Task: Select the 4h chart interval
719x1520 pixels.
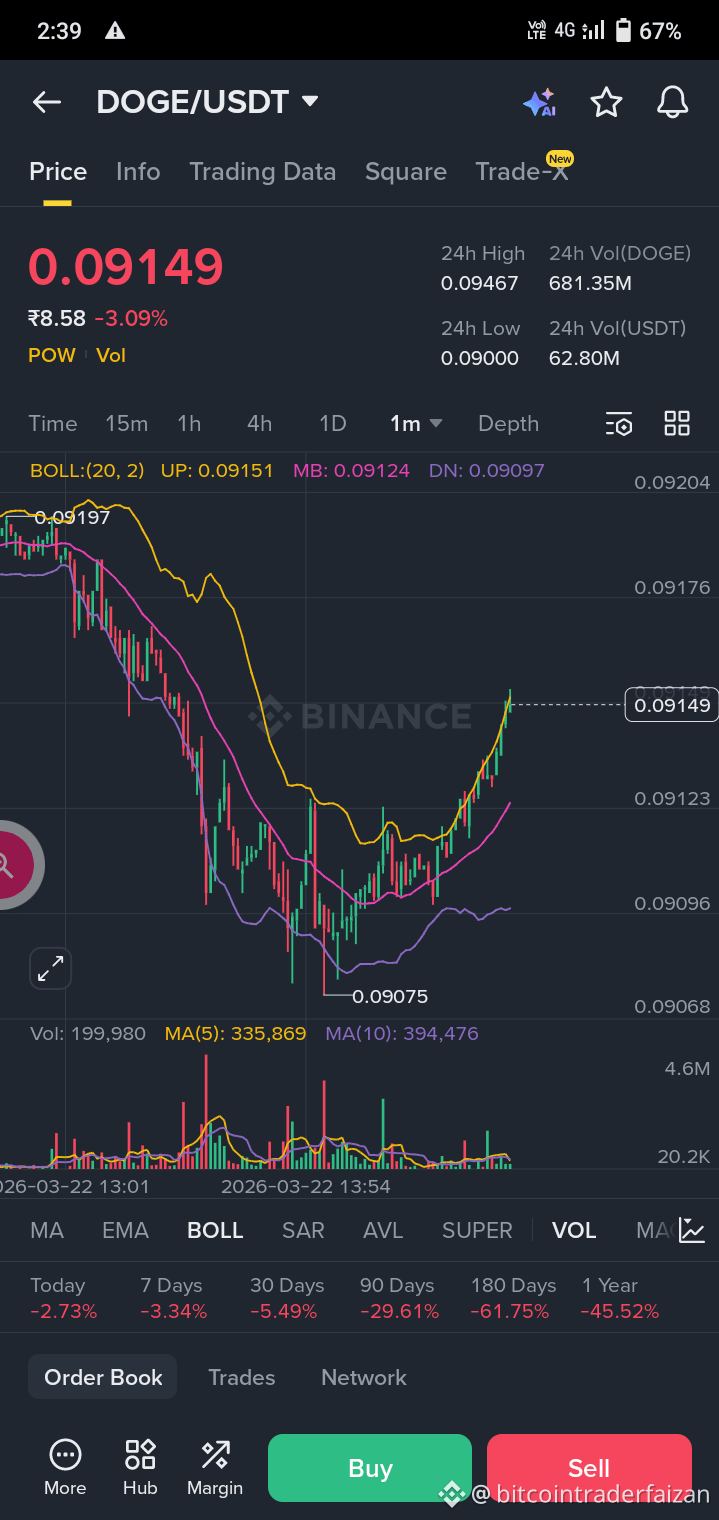Action: coord(260,424)
